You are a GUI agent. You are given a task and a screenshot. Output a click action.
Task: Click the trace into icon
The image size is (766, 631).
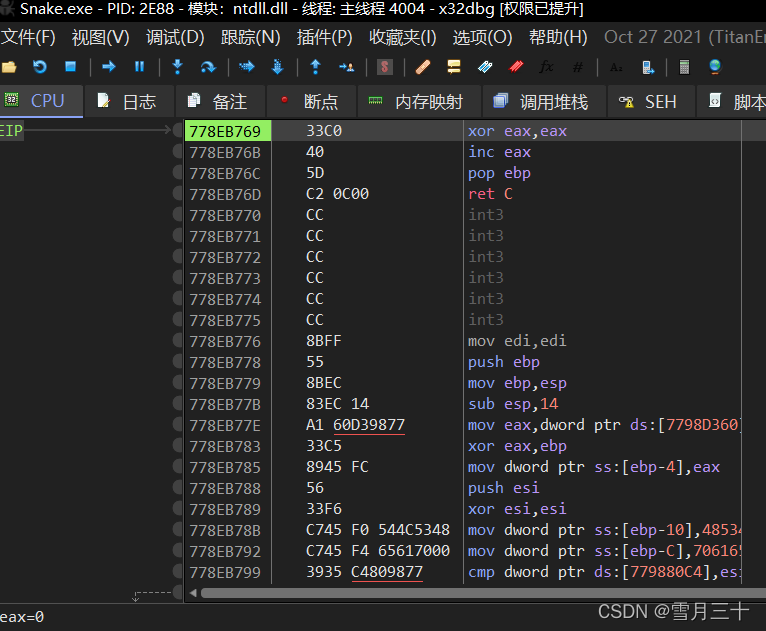(247, 67)
